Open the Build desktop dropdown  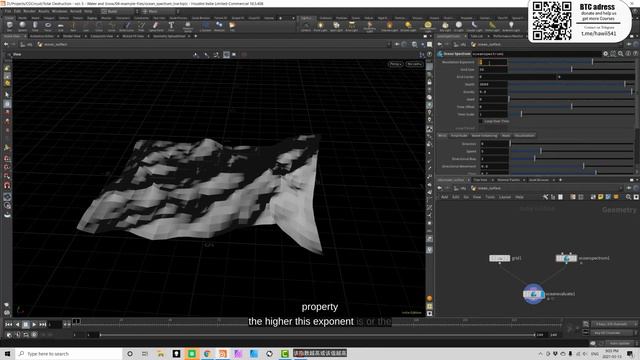(118, 11)
